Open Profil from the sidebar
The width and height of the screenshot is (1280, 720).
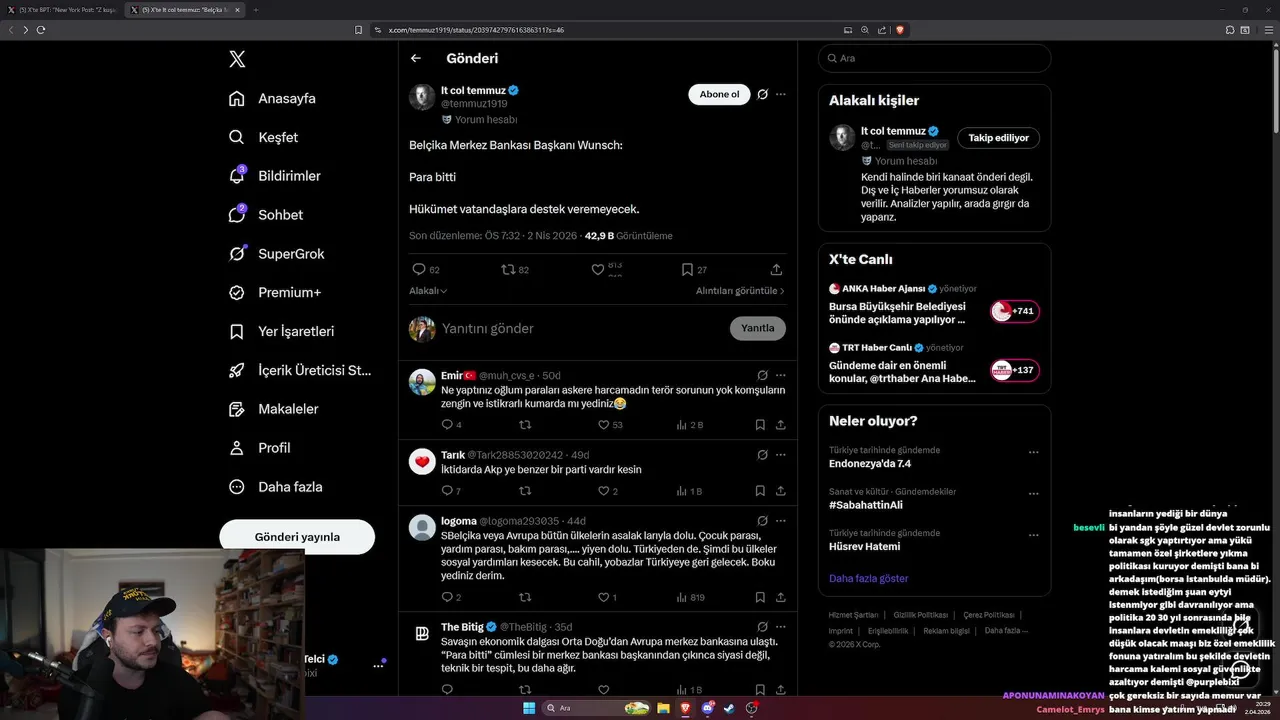259,448
